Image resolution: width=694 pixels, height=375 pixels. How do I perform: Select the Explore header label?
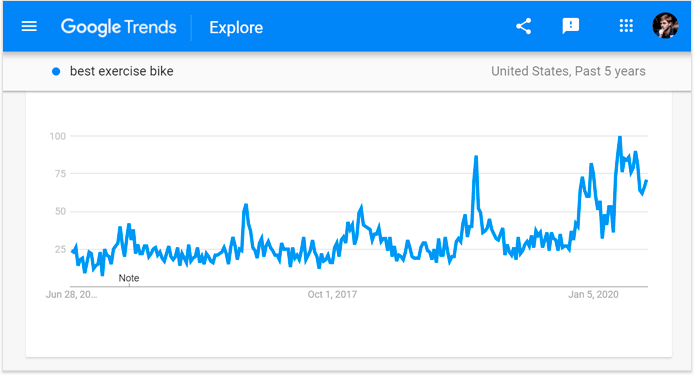tap(236, 27)
